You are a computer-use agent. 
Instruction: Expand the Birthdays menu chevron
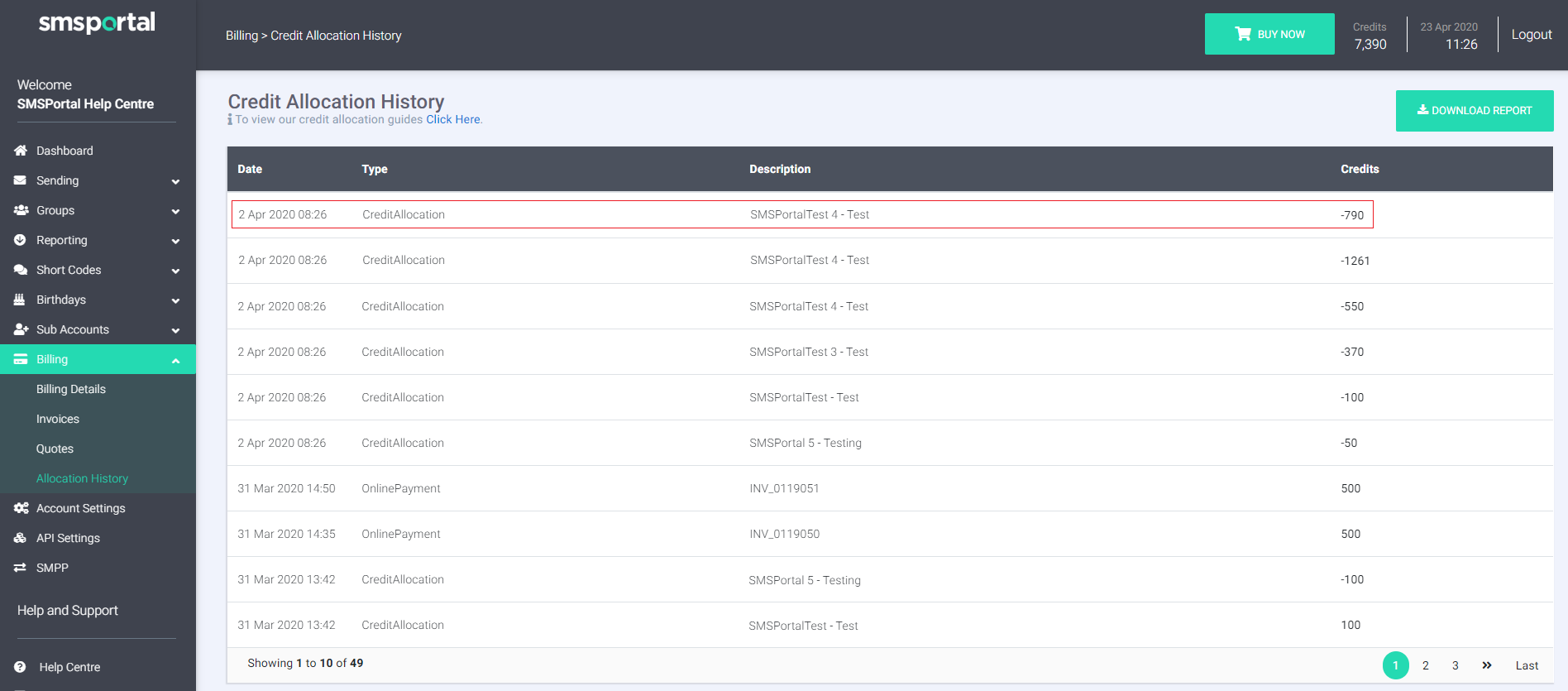[x=175, y=300]
